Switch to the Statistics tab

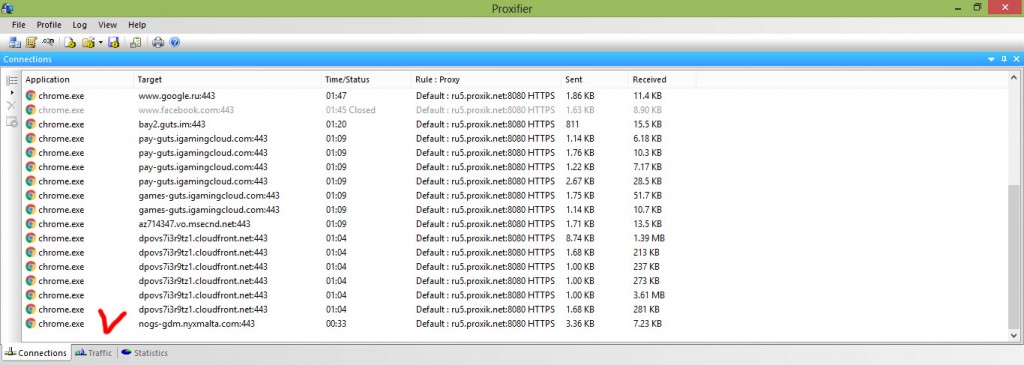(x=145, y=353)
